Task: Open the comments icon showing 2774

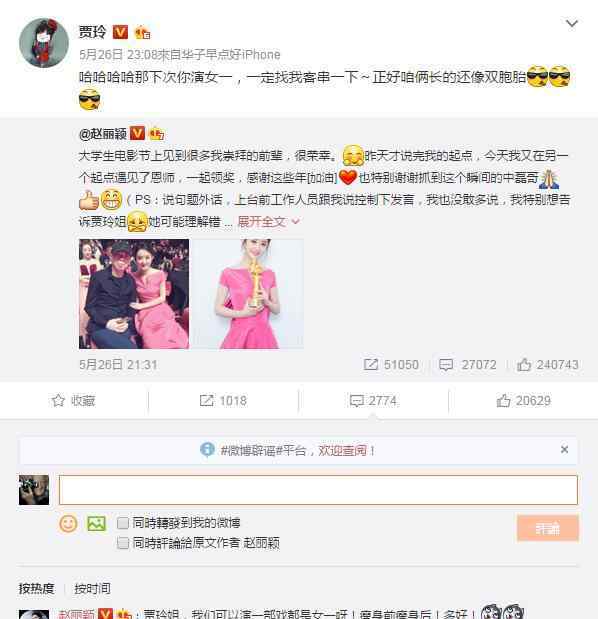Action: (x=373, y=401)
